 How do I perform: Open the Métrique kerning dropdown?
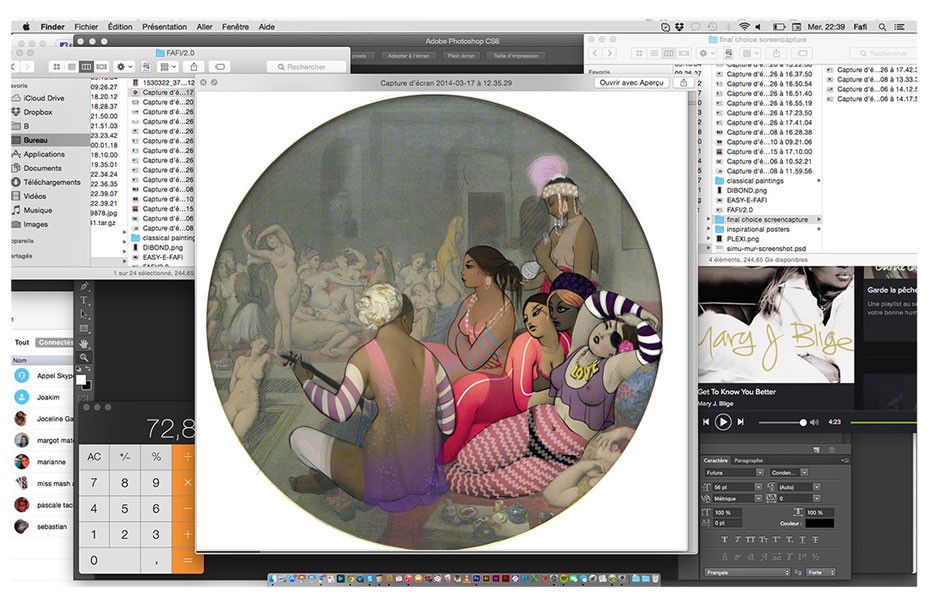(x=759, y=499)
